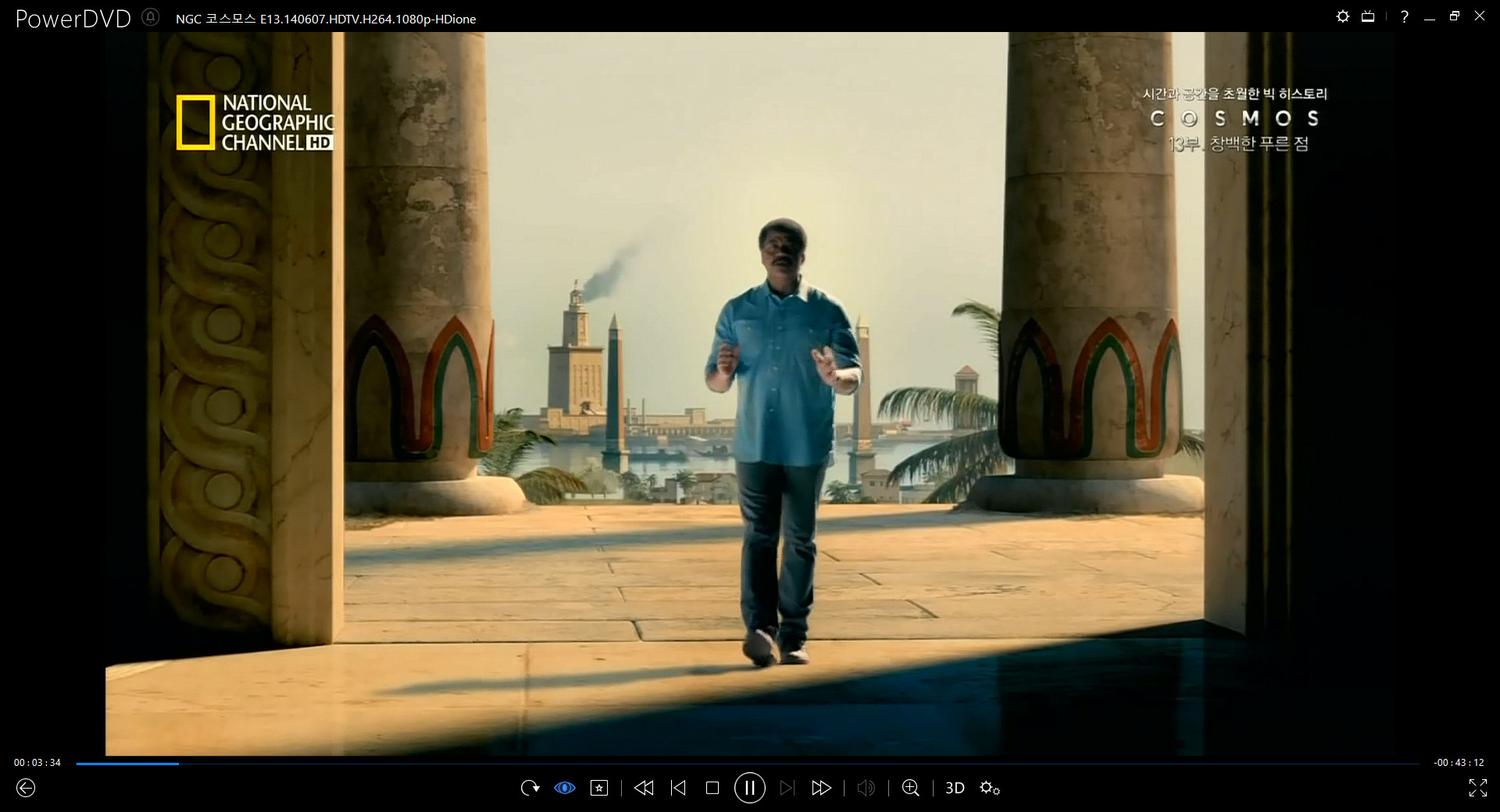
Task: Restore down the PowerDVD window
Action: pyautogui.click(x=1454, y=16)
